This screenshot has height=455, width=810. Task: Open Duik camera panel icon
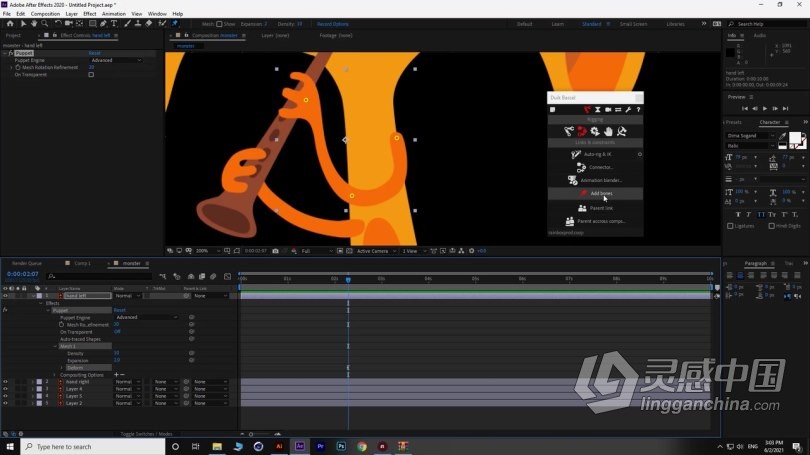click(608, 109)
